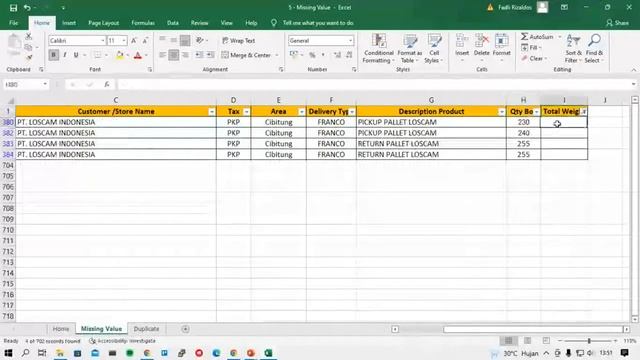Click Insert cells icon
Image resolution: width=640 pixels, height=360 pixels.
click(462, 41)
